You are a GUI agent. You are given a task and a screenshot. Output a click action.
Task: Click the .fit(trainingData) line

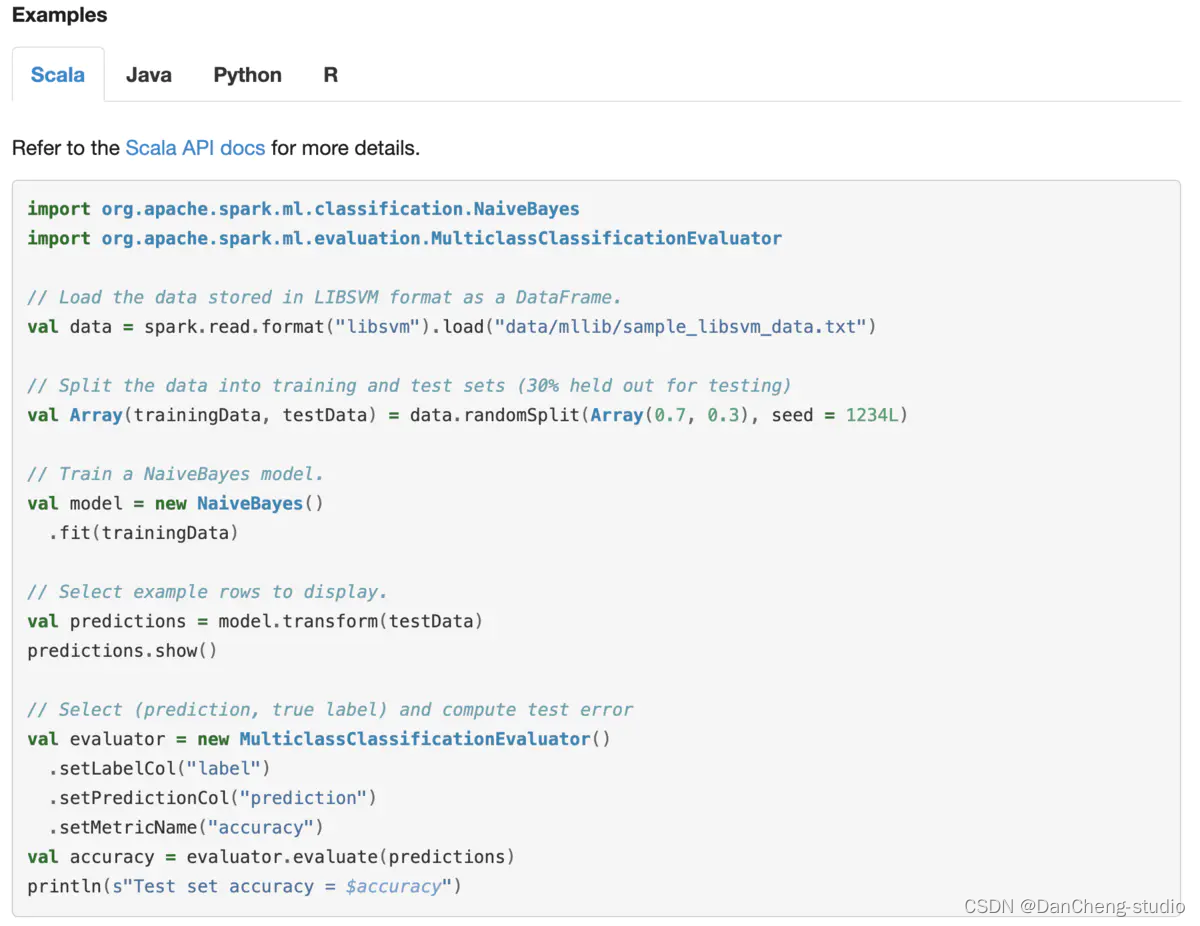point(144,533)
